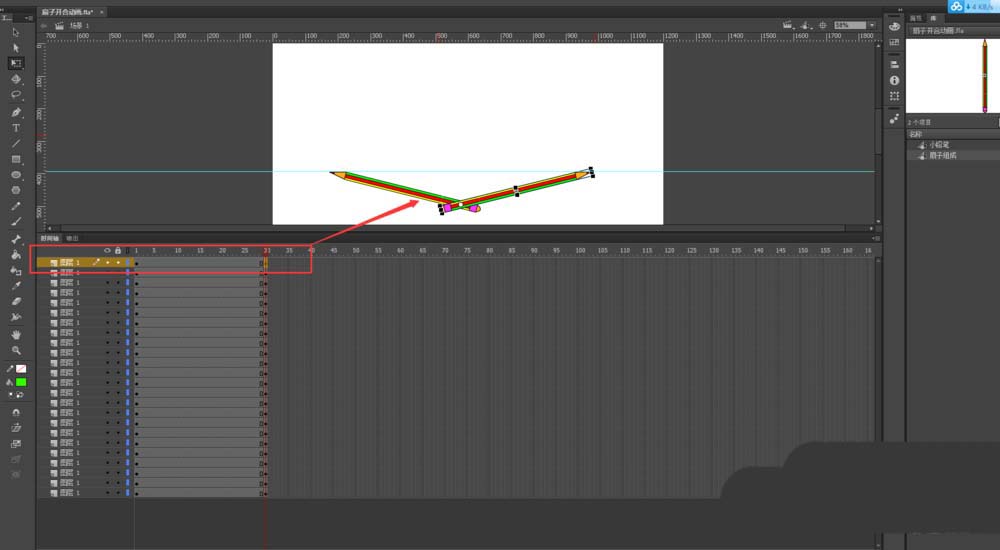Select the Pen tool
This screenshot has height=550, width=1000.
(16, 112)
